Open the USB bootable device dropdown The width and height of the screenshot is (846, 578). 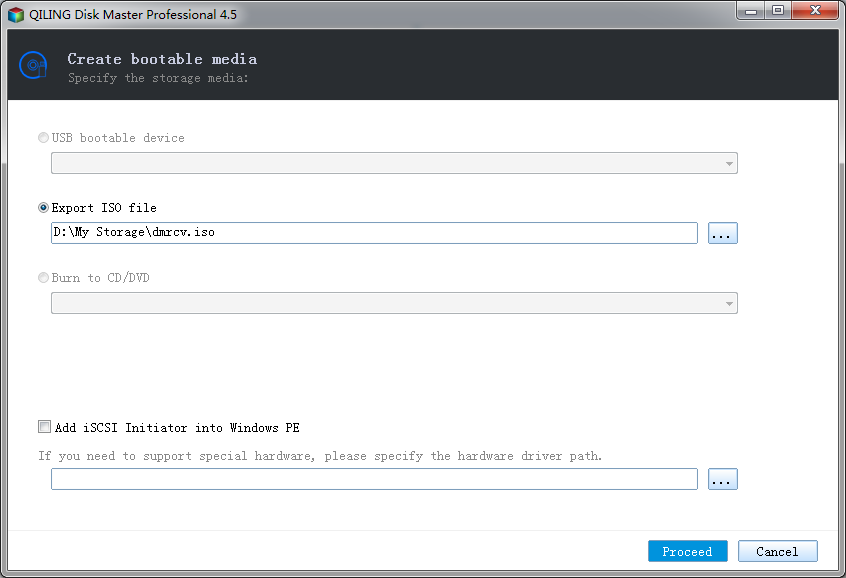point(394,163)
